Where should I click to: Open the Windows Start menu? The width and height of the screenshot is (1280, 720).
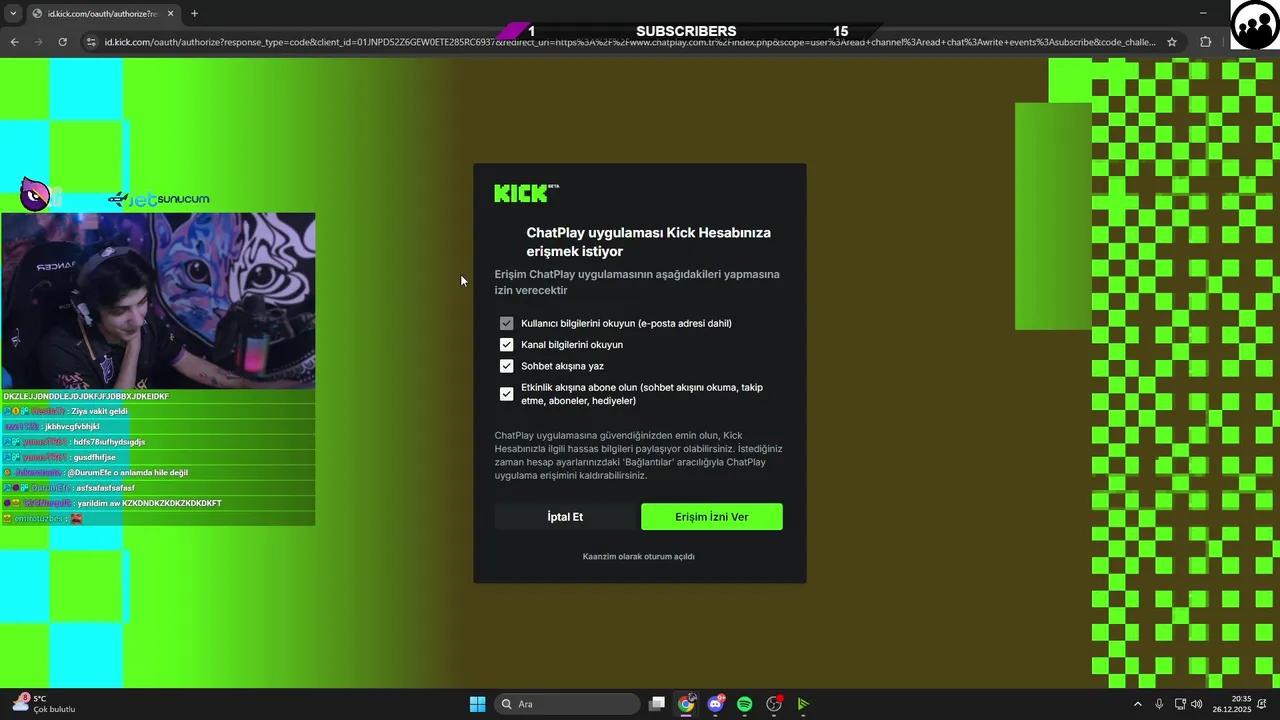click(477, 704)
